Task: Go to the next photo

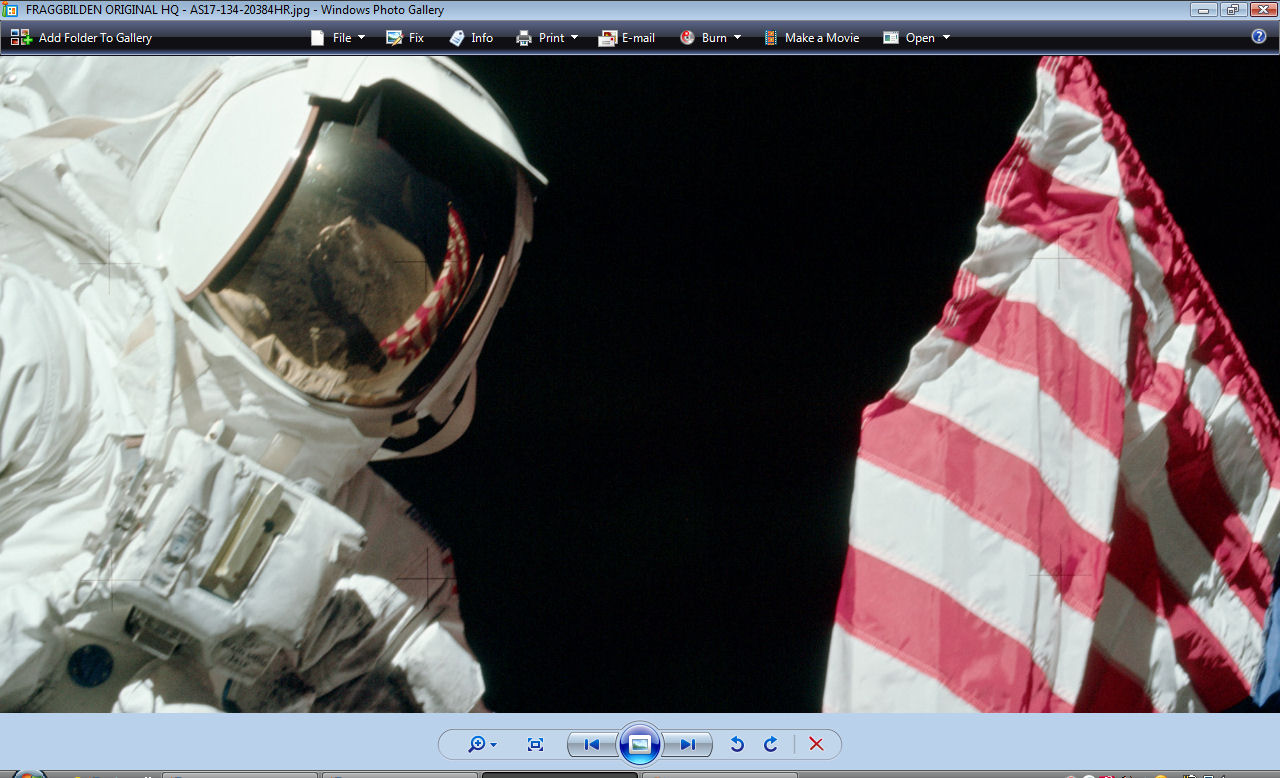Action: click(x=688, y=744)
